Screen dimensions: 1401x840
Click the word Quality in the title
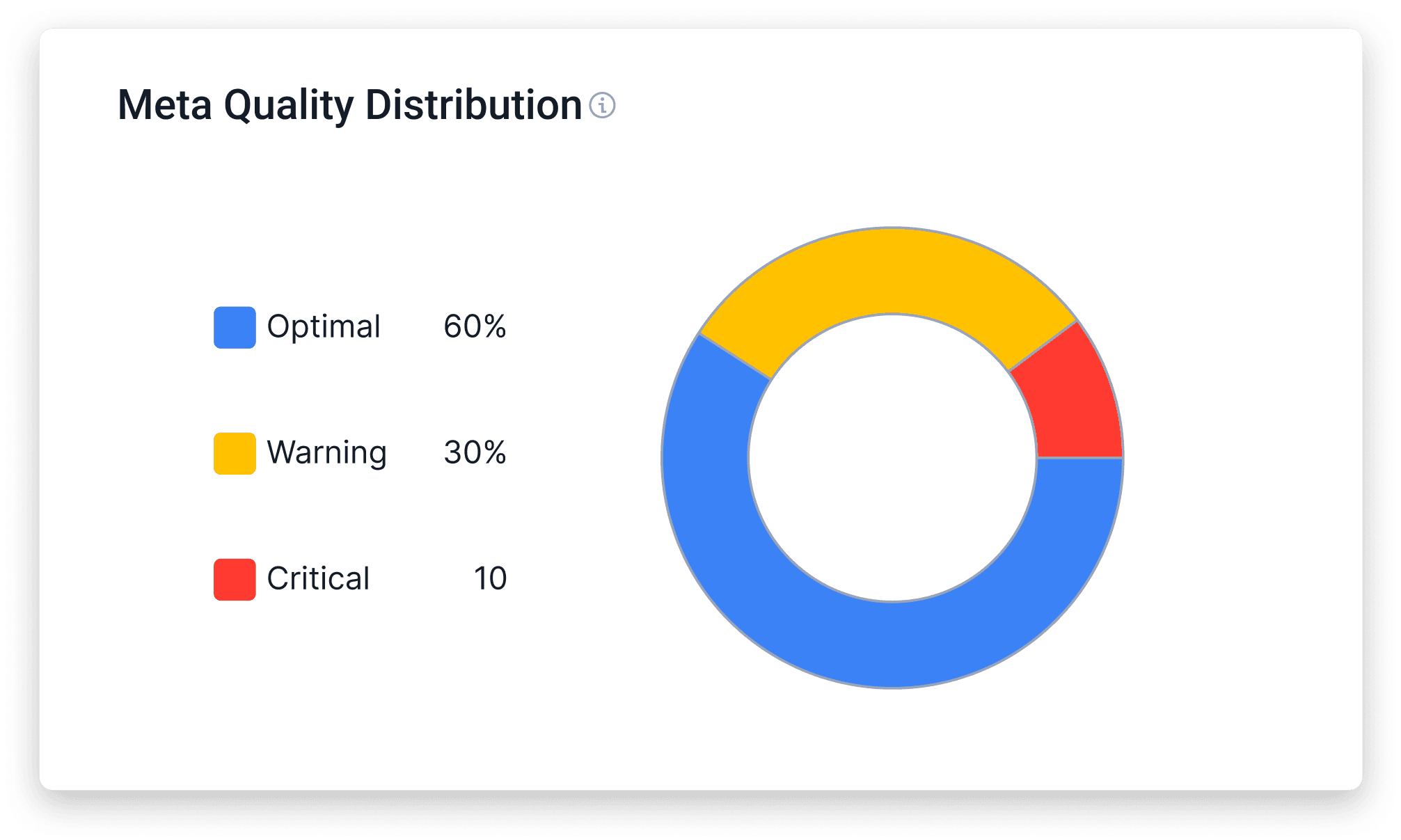click(x=289, y=106)
